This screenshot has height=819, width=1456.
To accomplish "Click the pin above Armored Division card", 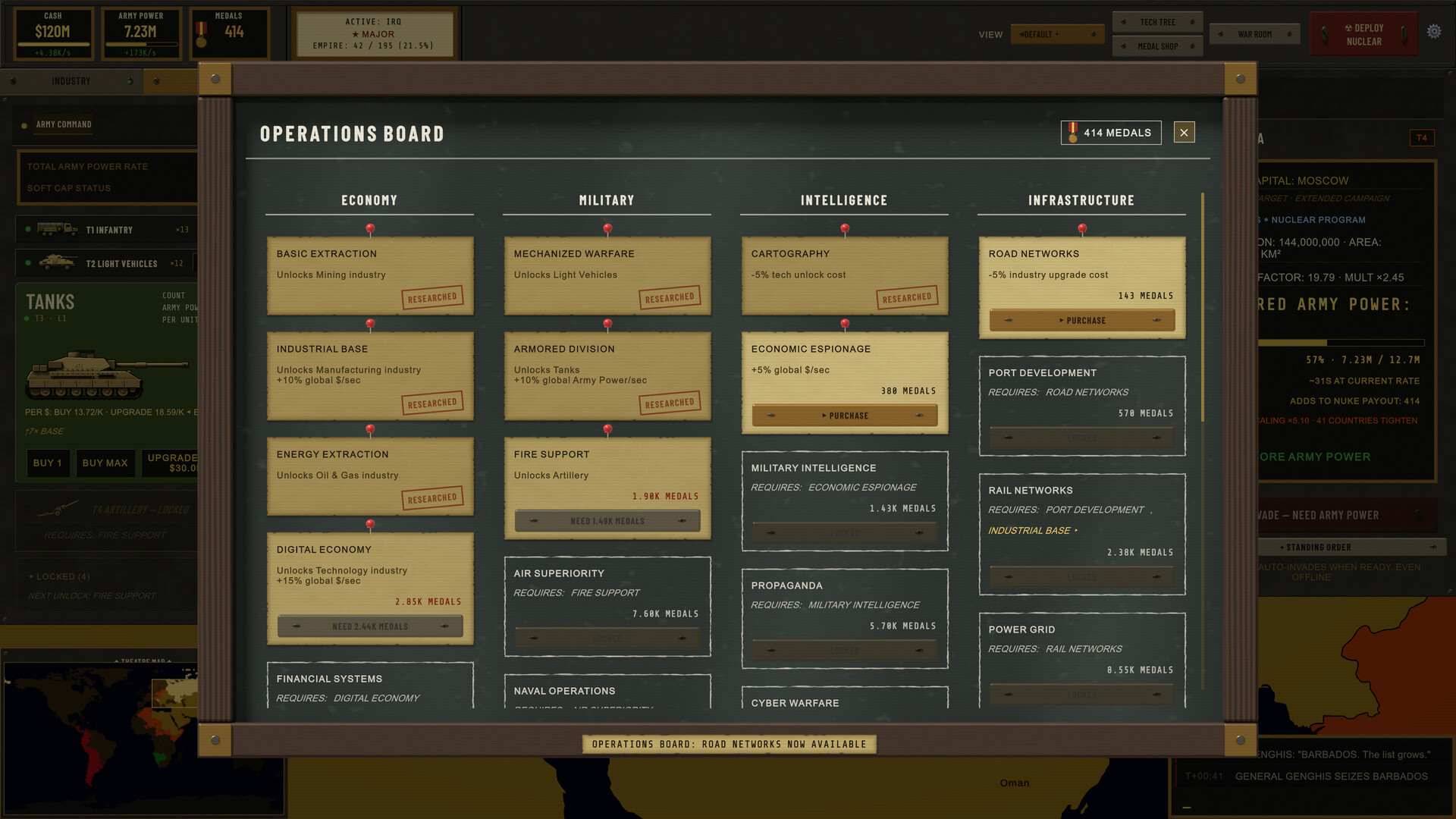I will [x=607, y=325].
